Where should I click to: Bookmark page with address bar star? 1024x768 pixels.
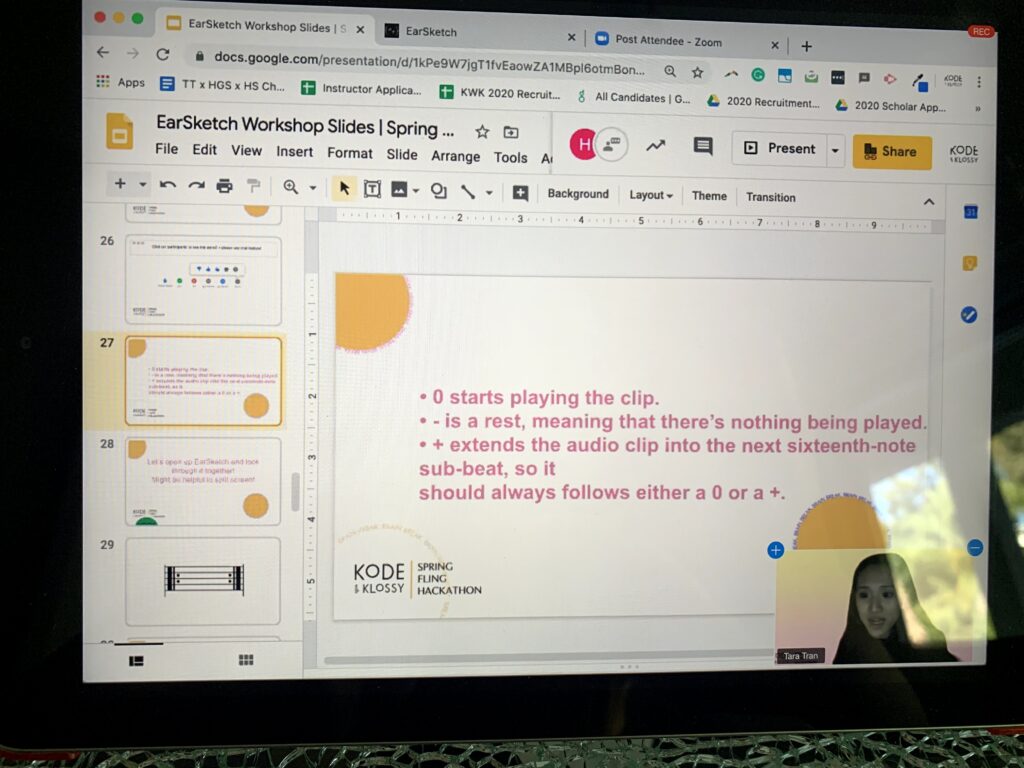[697, 72]
